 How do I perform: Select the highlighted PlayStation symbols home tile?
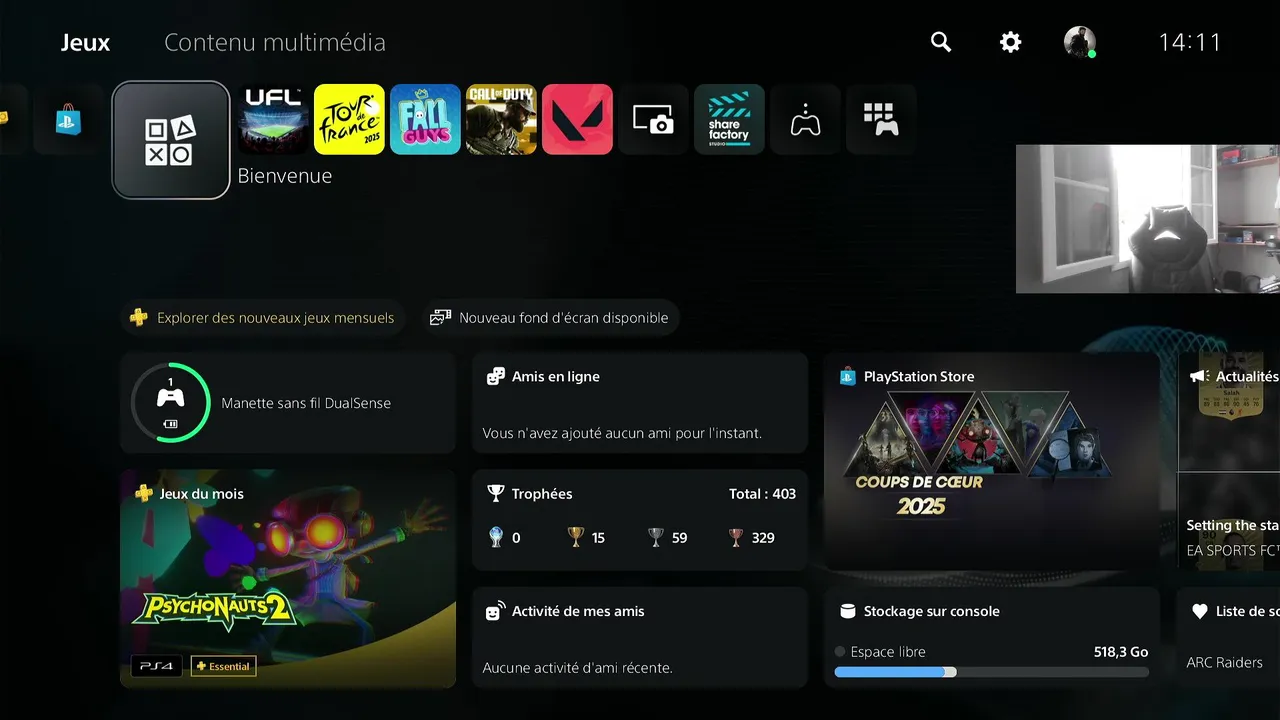pyautogui.click(x=171, y=140)
